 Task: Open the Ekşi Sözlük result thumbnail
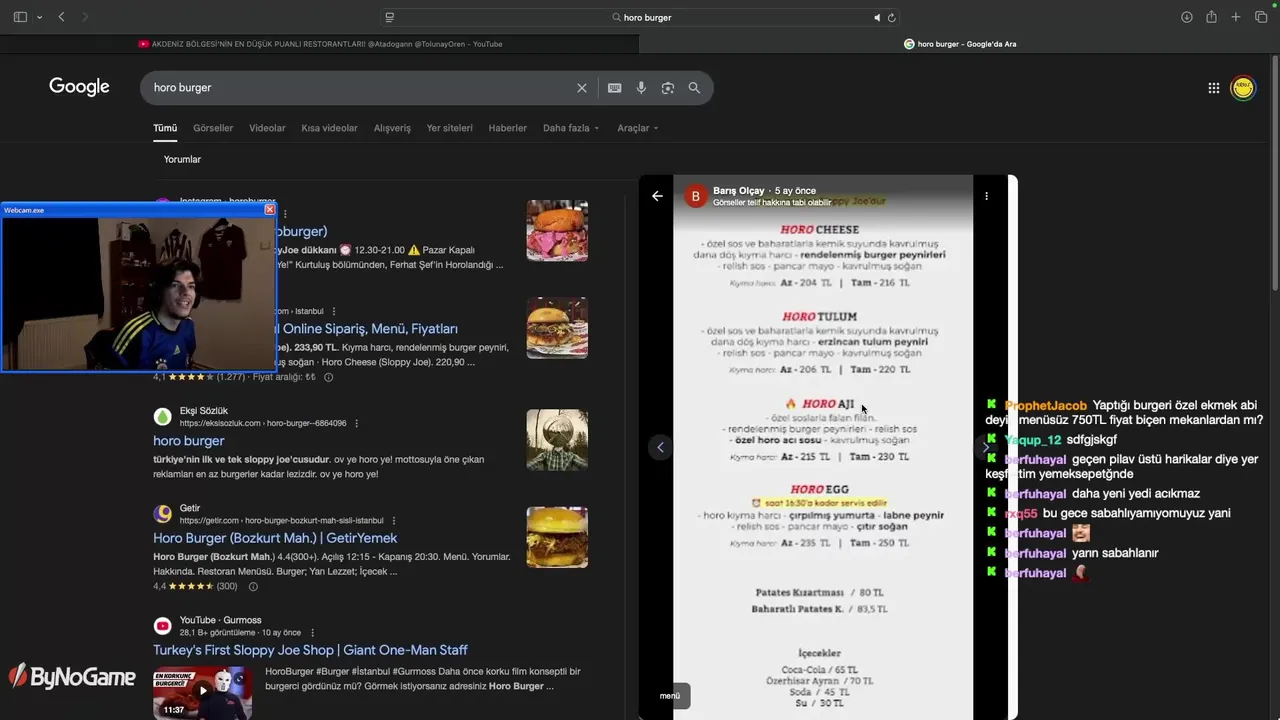coord(557,440)
